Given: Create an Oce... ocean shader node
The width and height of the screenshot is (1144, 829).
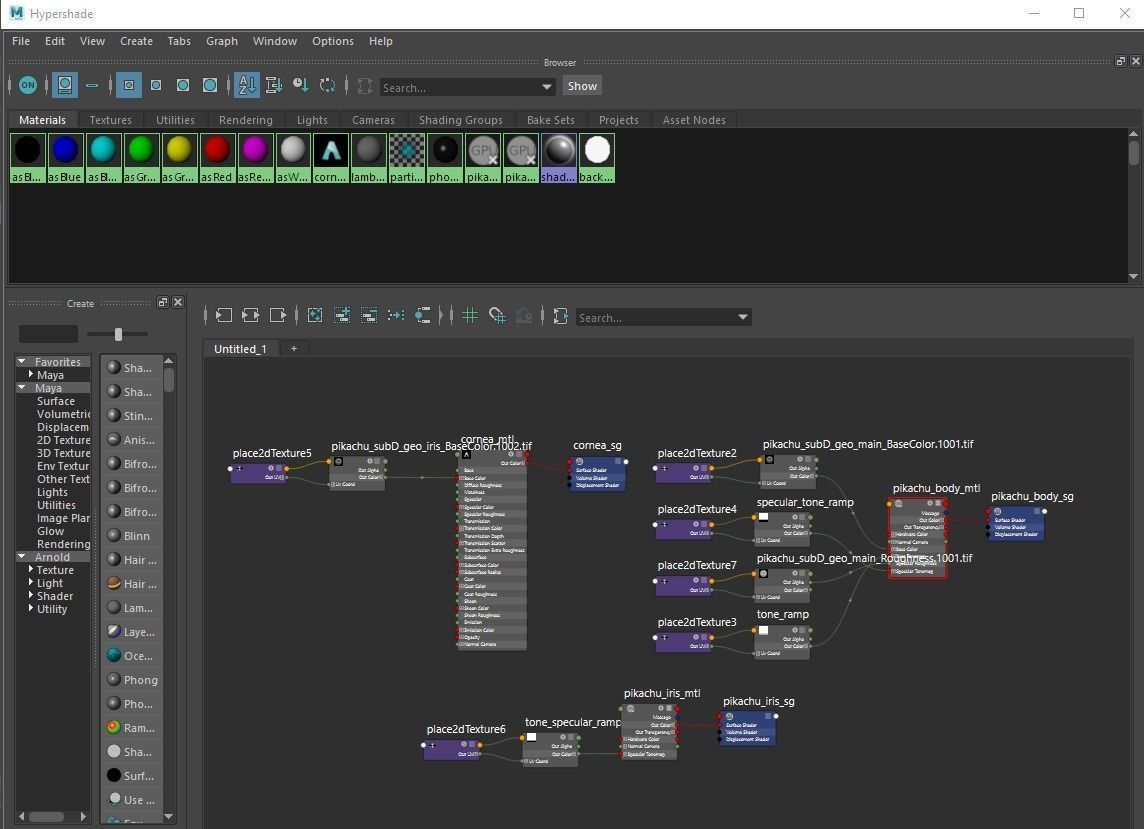Looking at the screenshot, I should pos(131,655).
